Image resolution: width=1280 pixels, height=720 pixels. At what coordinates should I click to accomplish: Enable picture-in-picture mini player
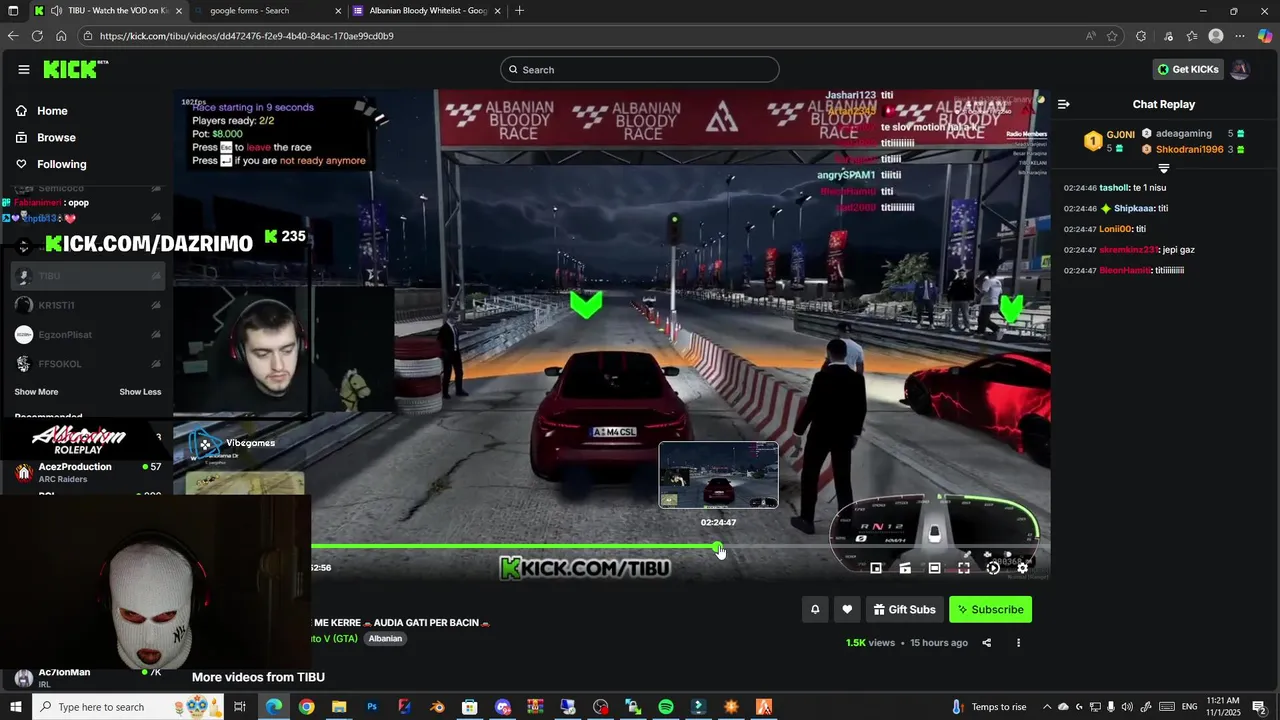(876, 568)
